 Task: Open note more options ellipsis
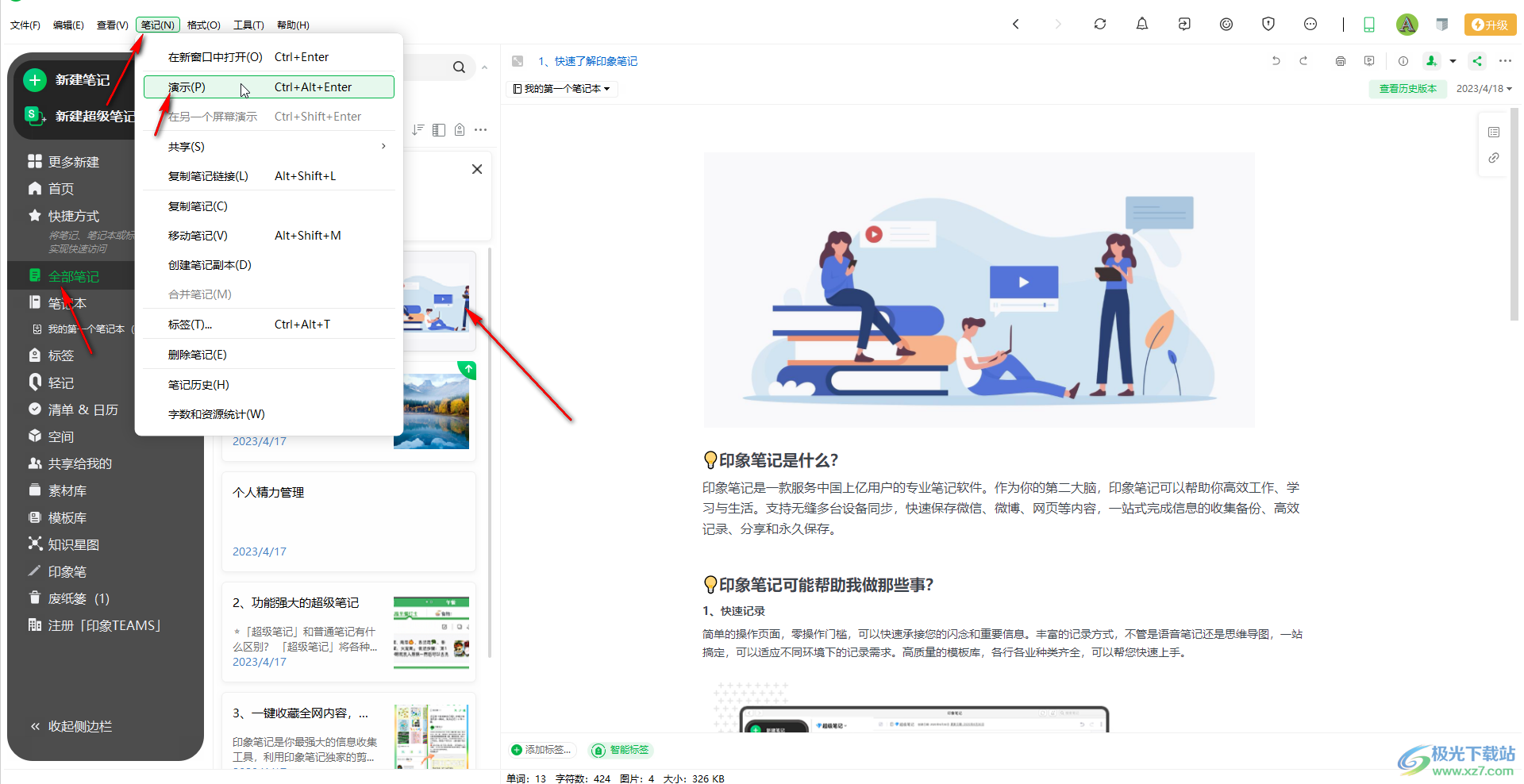1504,61
